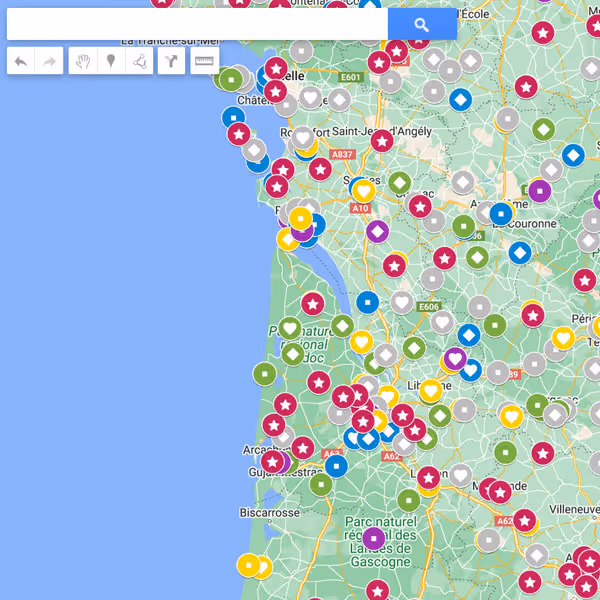Select purple square marker near Angoulême
Viewport: 600px width, 600px height.
(x=540, y=191)
